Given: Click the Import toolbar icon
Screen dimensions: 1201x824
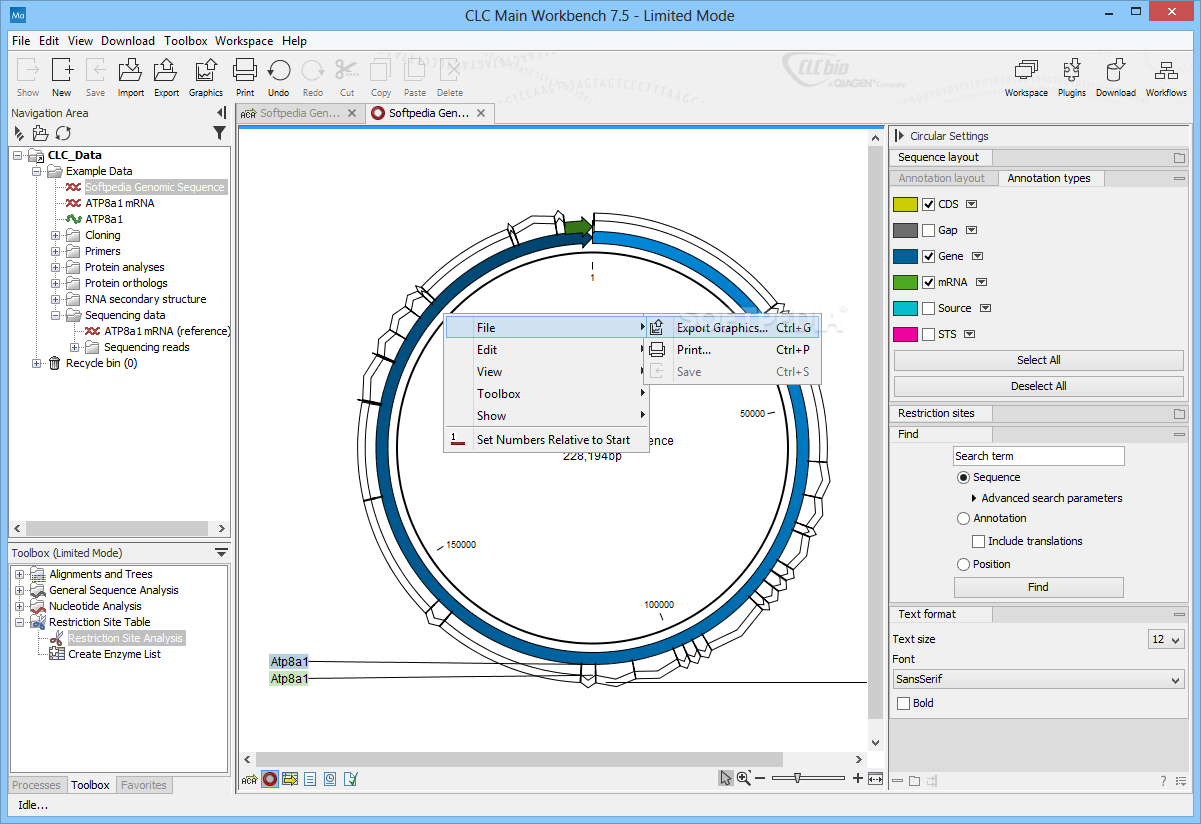Looking at the screenshot, I should pyautogui.click(x=131, y=76).
